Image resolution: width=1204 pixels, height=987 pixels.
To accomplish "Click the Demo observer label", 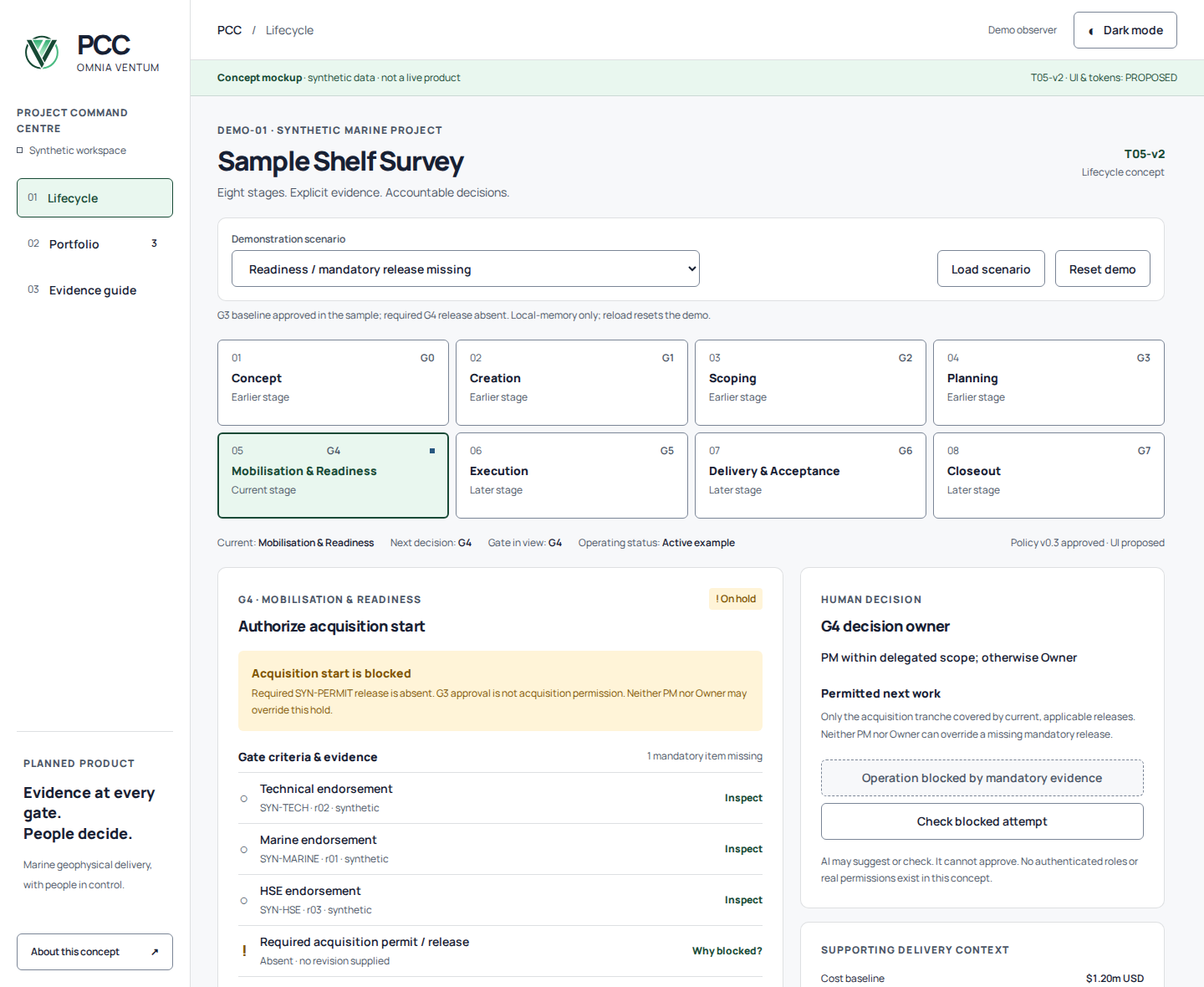I will point(1022,30).
